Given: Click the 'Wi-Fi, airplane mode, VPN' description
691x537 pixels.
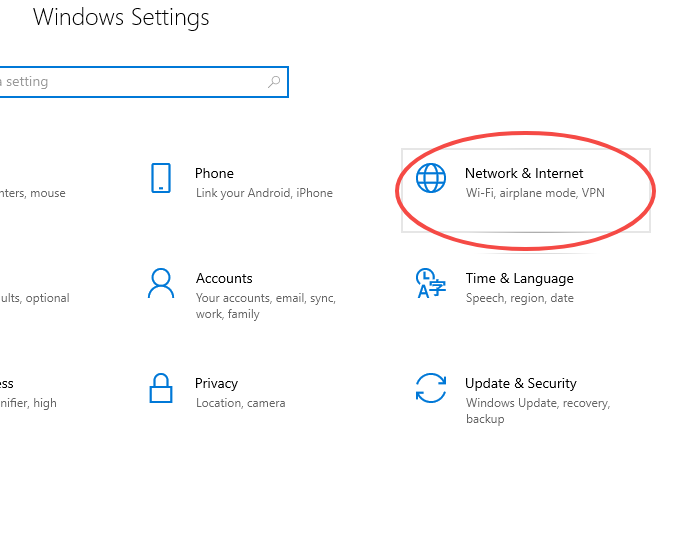Looking at the screenshot, I should pyautogui.click(x=535, y=193).
